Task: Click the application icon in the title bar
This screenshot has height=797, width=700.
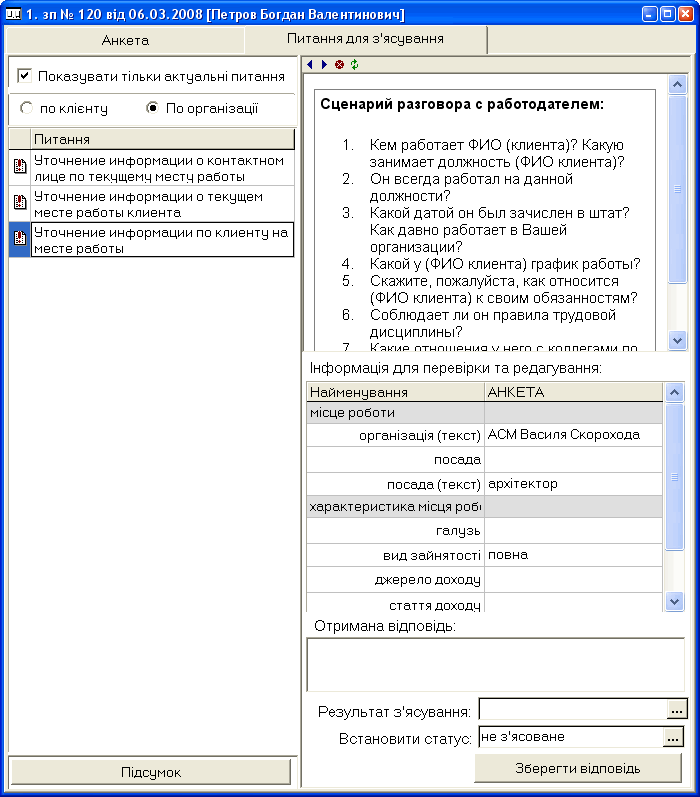Action: [x=13, y=14]
